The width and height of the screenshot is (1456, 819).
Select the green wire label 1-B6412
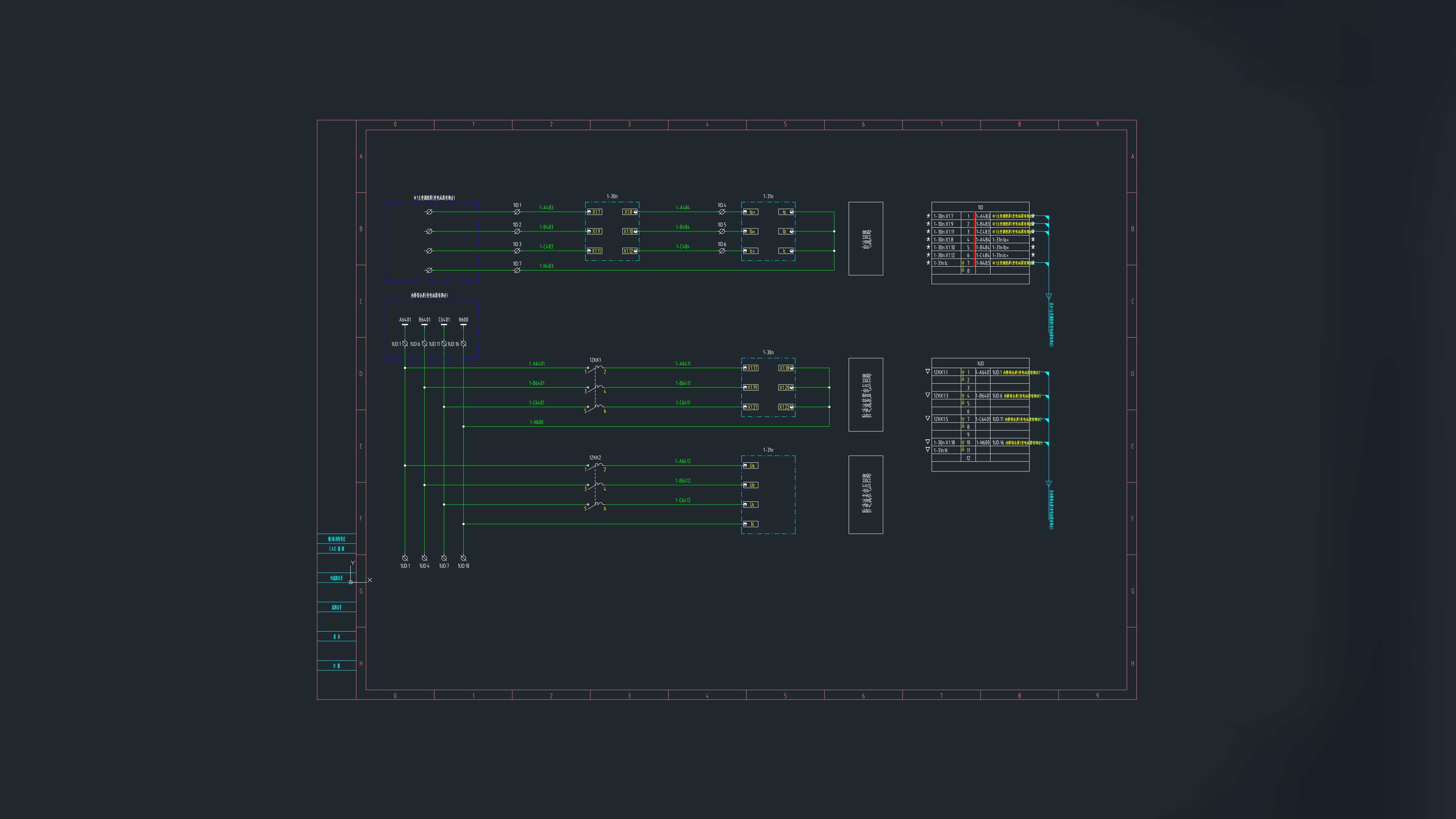[683, 481]
